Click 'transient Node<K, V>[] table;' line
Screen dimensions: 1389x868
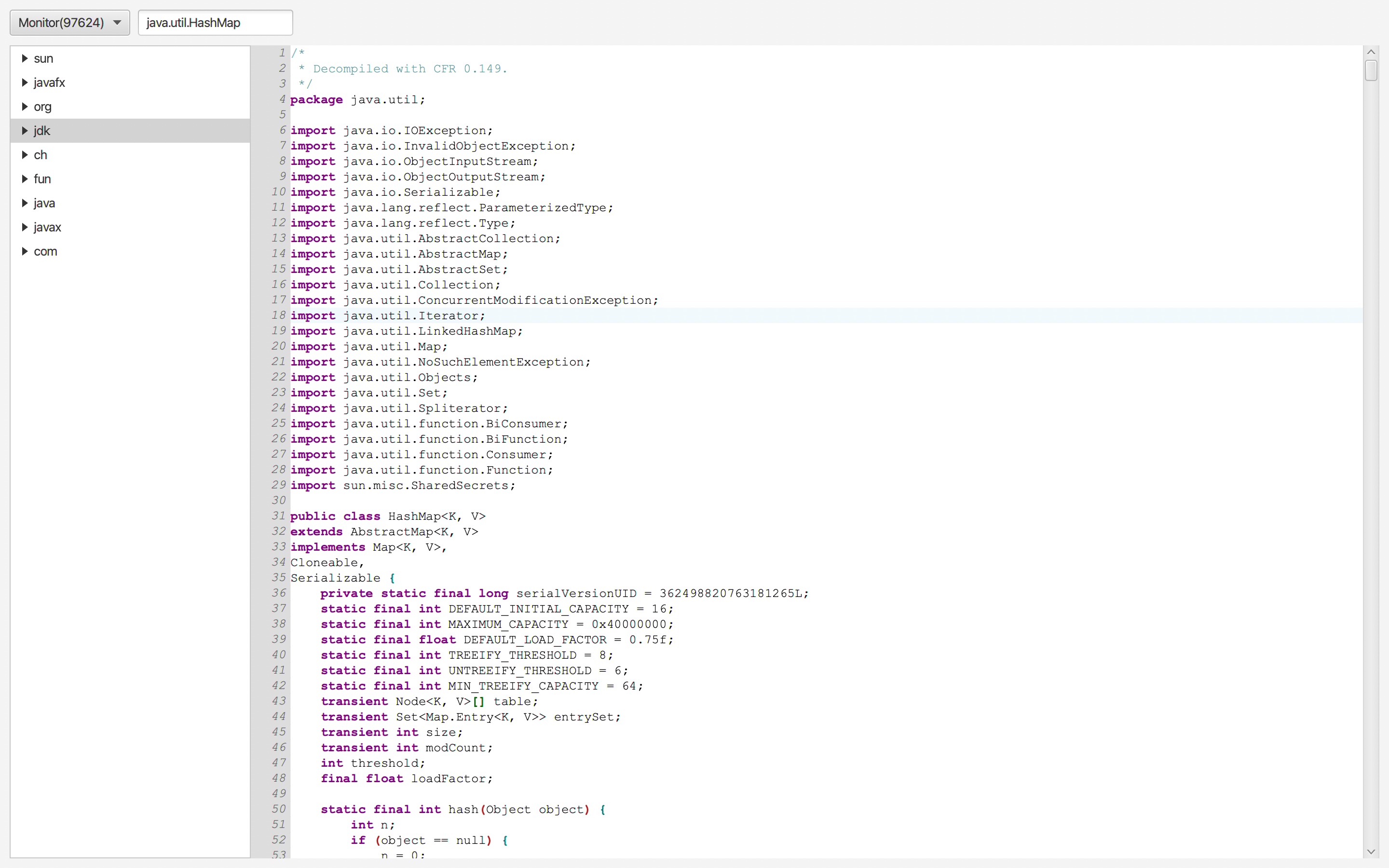[x=429, y=702]
